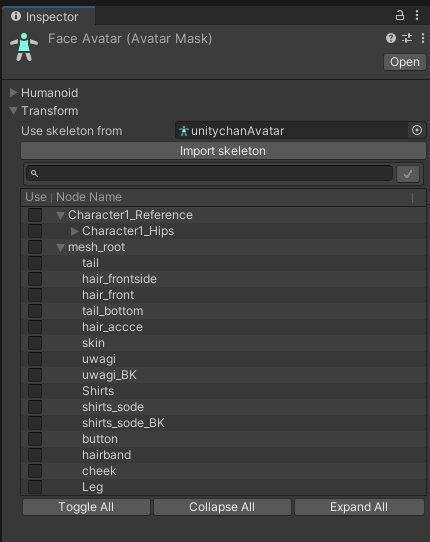This screenshot has height=542, width=430.
Task: Tick the Leg node checkbox
Action: 35,487
